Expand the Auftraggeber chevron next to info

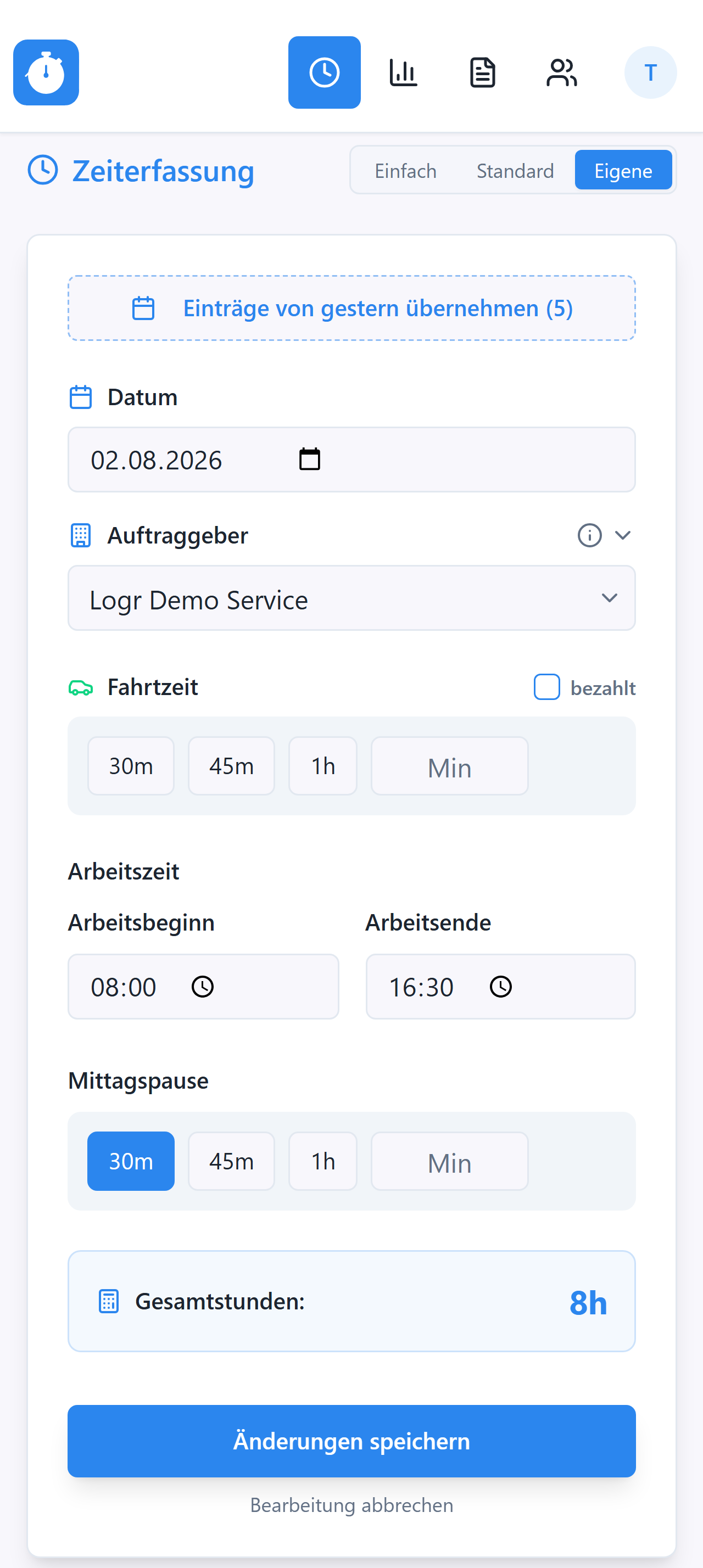pyautogui.click(x=623, y=536)
